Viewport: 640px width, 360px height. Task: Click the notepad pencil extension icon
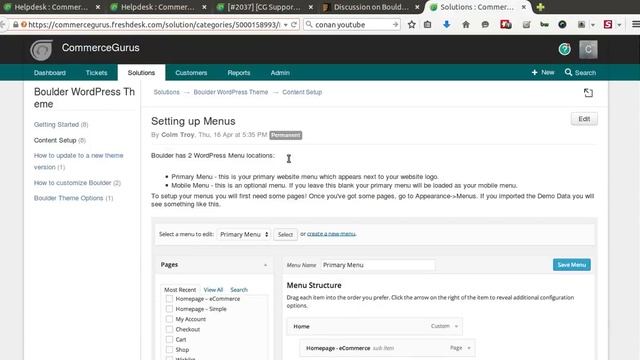tap(527, 24)
